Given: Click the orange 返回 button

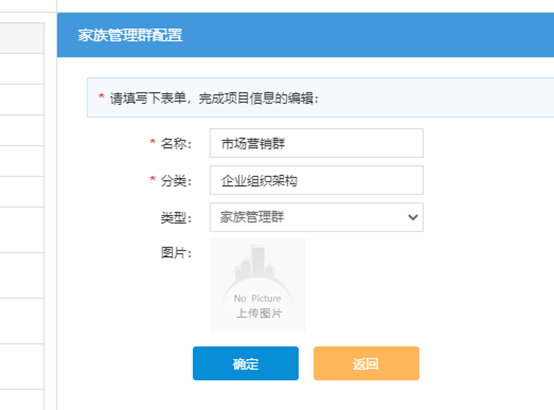Looking at the screenshot, I should pos(366,363).
